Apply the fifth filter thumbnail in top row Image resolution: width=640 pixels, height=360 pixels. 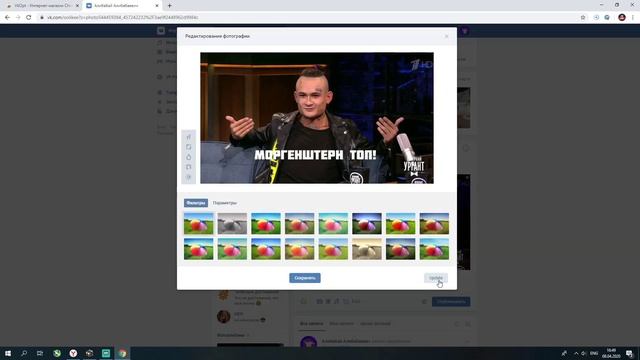pos(333,223)
